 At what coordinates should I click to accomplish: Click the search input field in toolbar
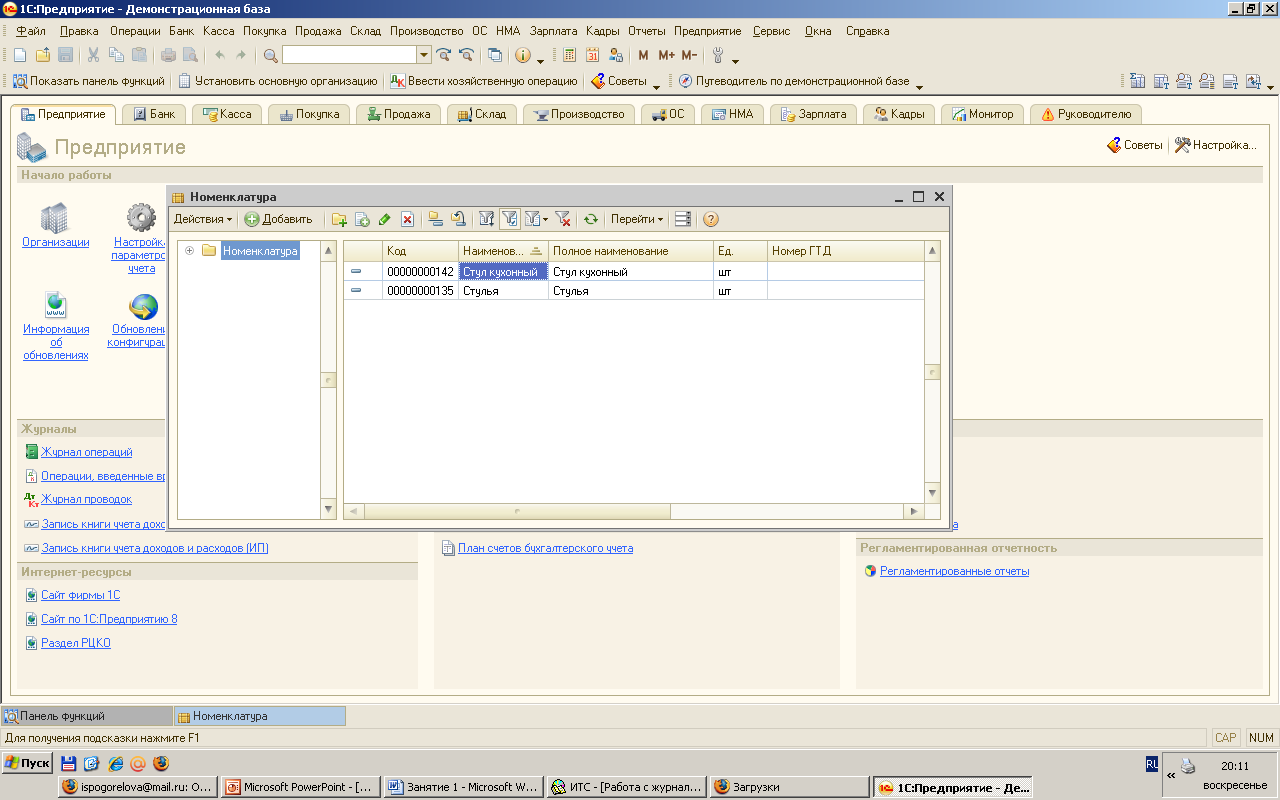[x=349, y=55]
